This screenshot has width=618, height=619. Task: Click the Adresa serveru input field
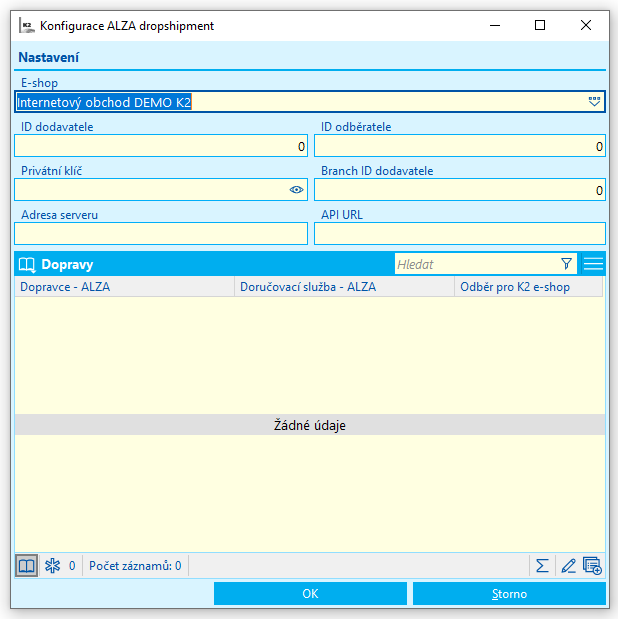(x=161, y=234)
